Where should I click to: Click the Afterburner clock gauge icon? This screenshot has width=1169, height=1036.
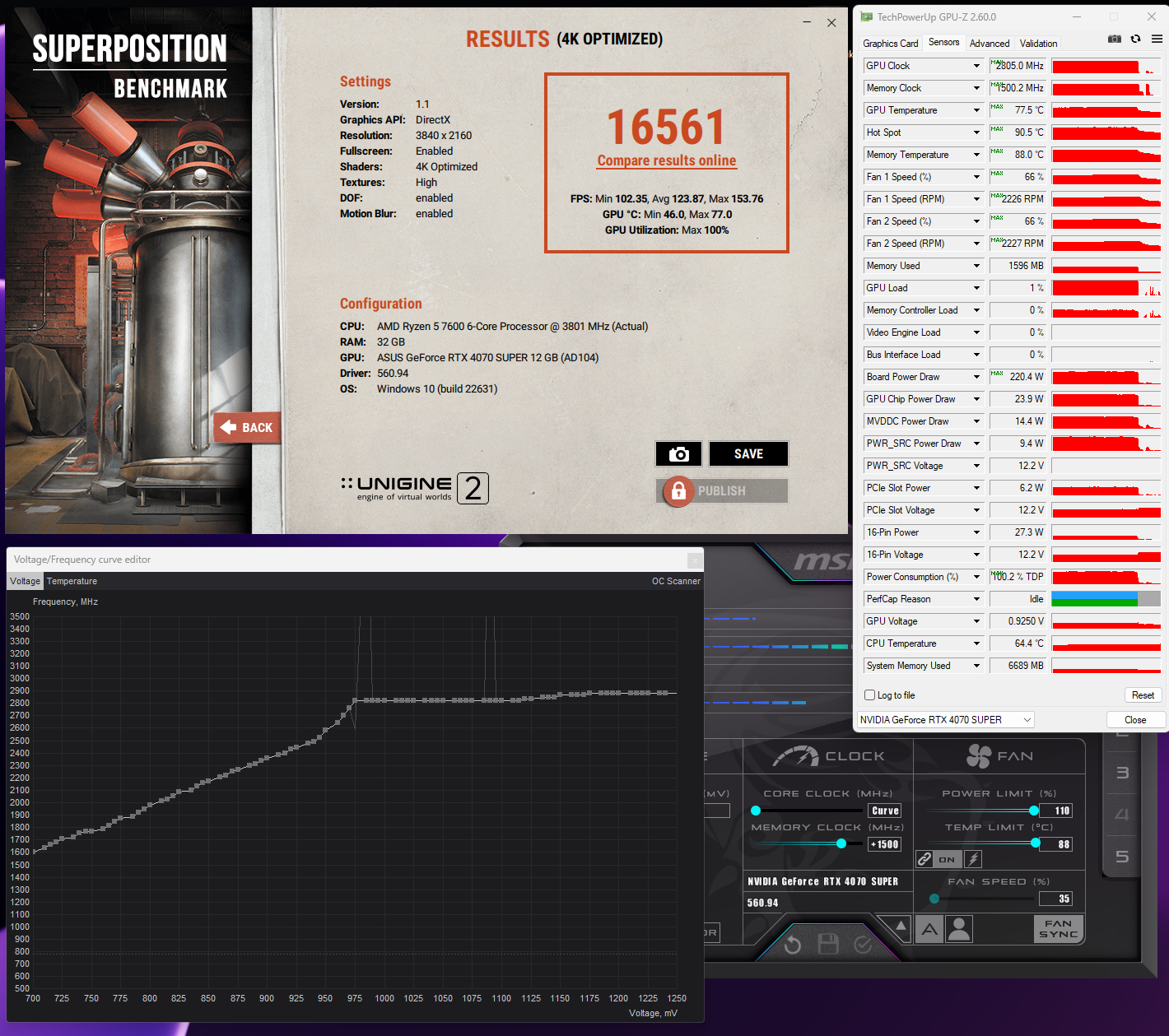[795, 756]
